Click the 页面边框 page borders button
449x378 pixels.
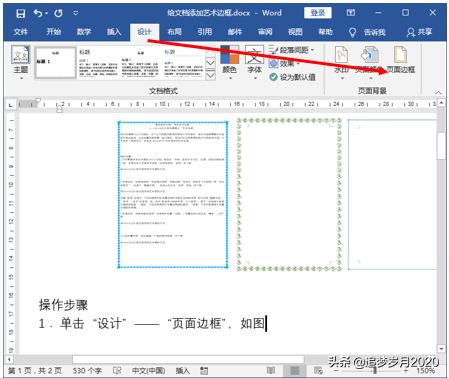tap(401, 61)
